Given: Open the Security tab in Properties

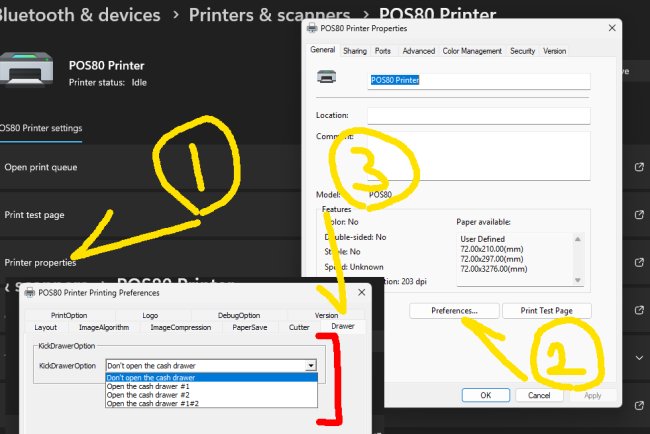Looking at the screenshot, I should pyautogui.click(x=522, y=51).
